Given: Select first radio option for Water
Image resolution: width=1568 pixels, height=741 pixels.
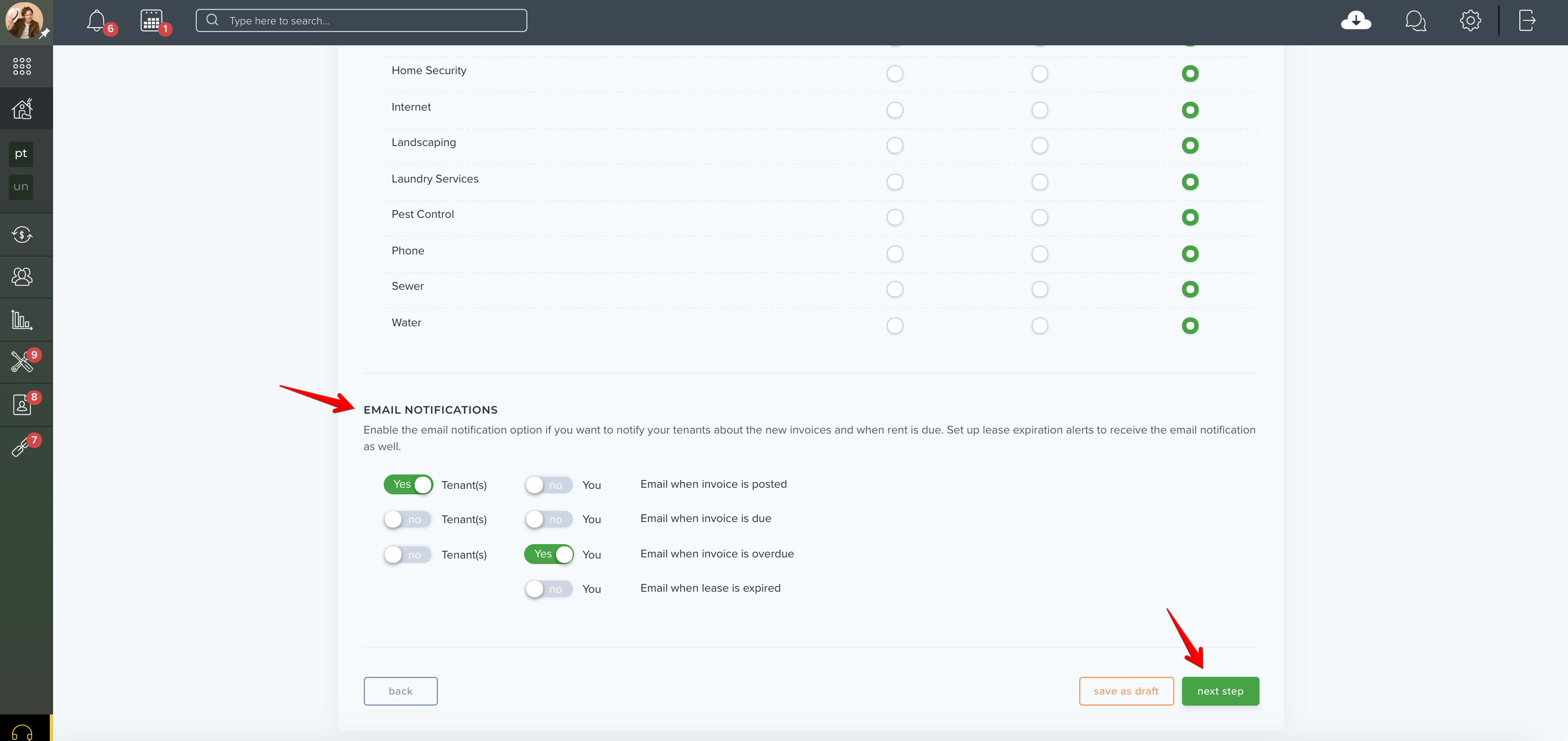Looking at the screenshot, I should [895, 326].
